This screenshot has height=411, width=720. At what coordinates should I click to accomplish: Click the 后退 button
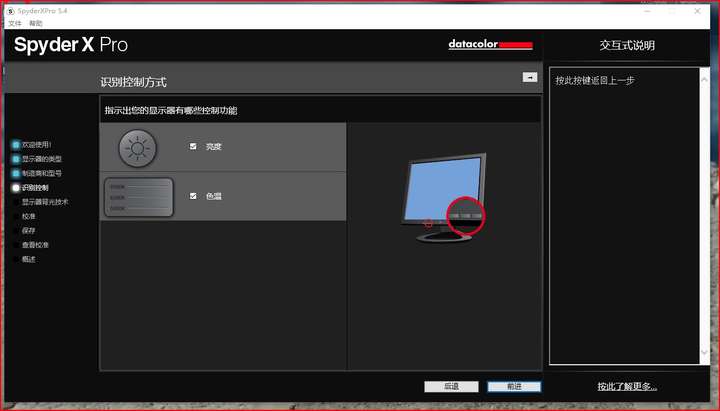click(x=451, y=387)
